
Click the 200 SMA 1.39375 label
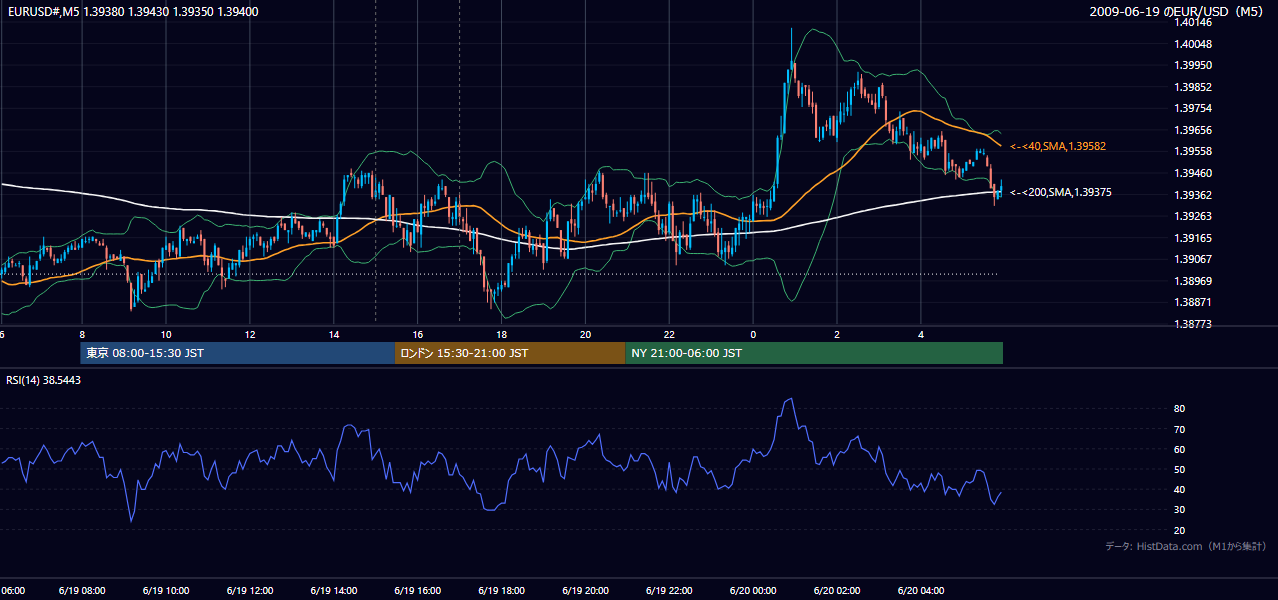click(x=1061, y=192)
